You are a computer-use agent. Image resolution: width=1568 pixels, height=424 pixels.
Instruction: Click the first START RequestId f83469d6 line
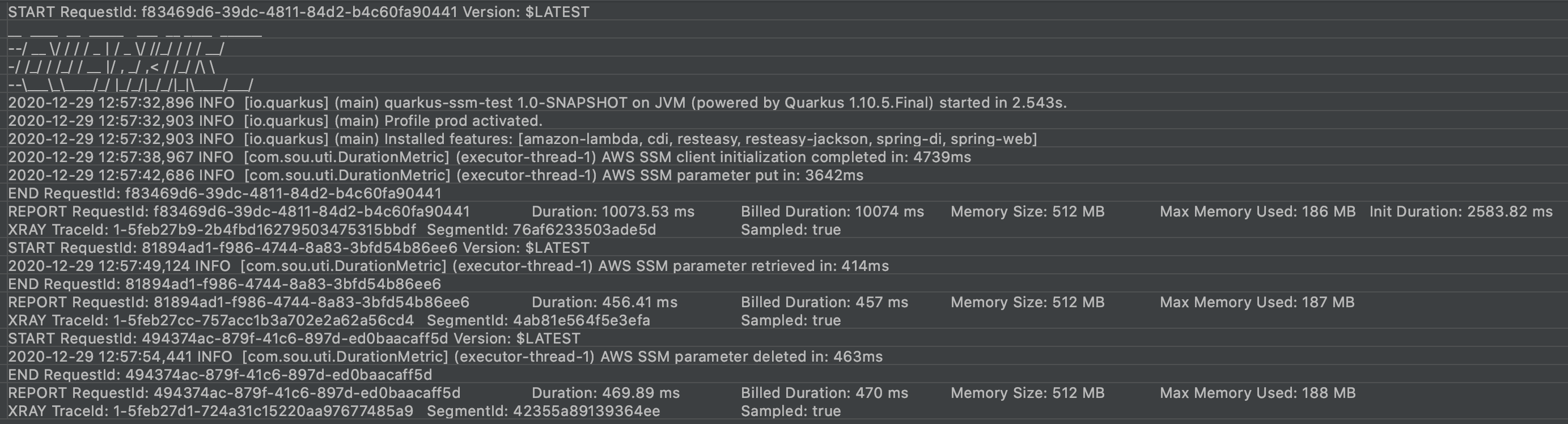[298, 12]
